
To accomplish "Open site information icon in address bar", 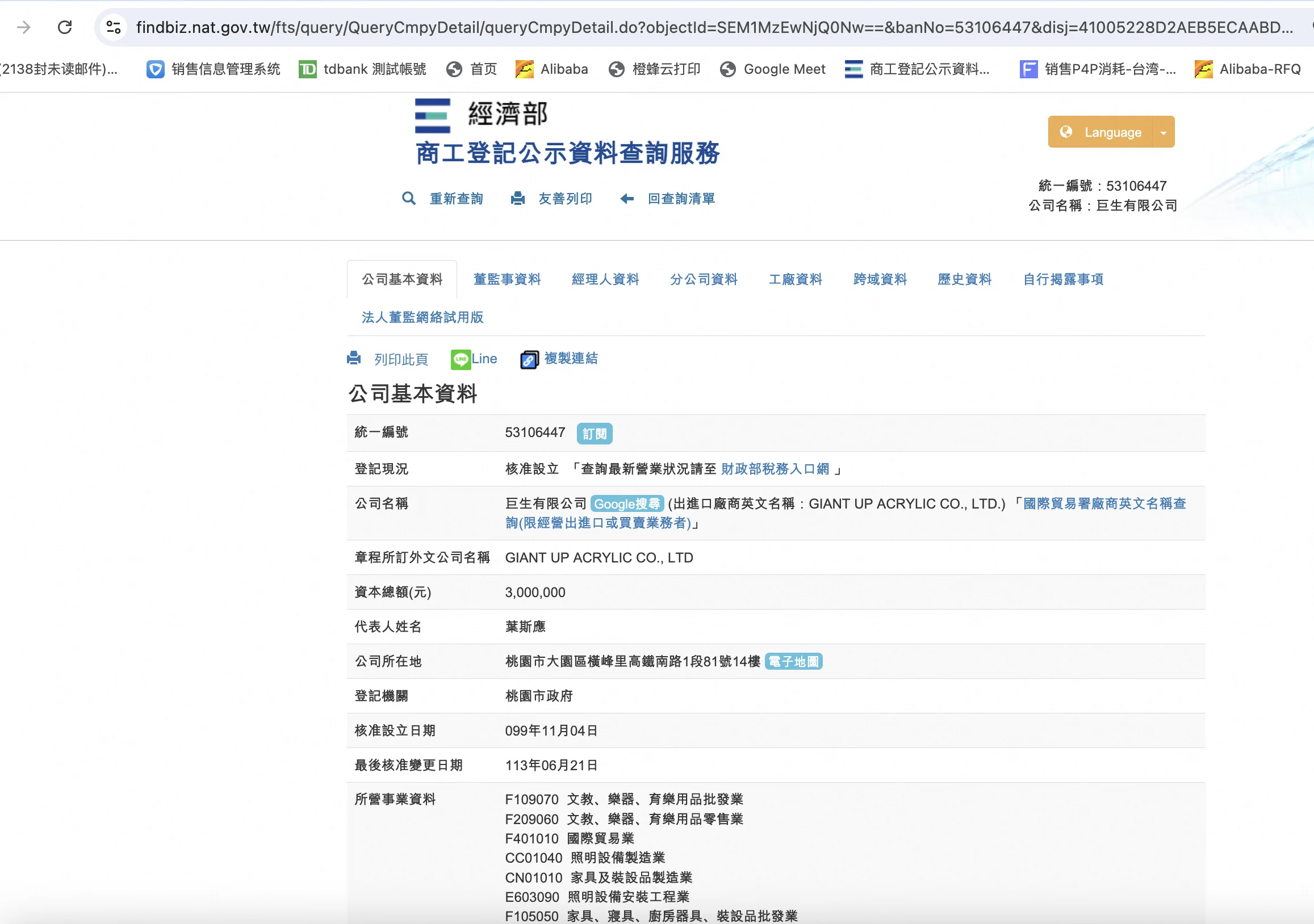I will point(114,27).
